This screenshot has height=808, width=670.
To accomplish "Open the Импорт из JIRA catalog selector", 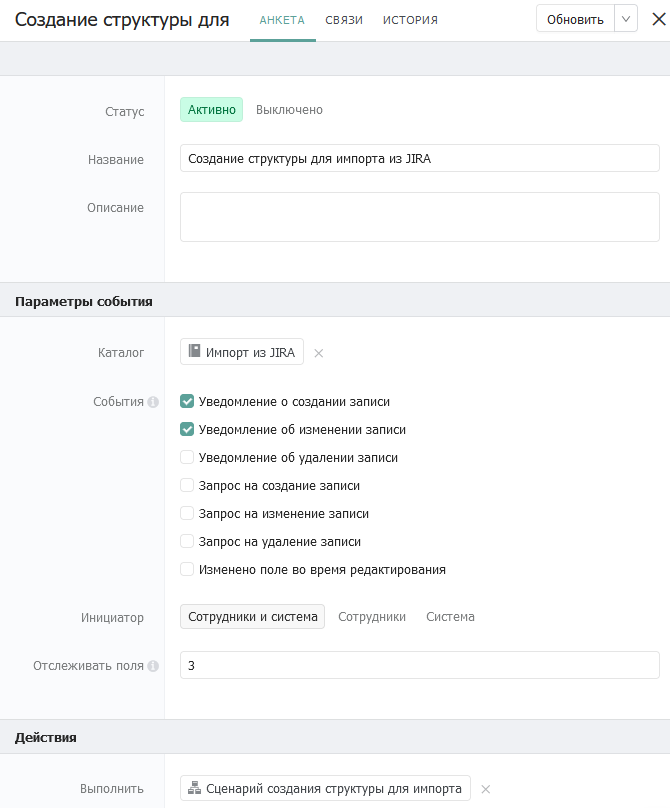I will click(x=242, y=352).
